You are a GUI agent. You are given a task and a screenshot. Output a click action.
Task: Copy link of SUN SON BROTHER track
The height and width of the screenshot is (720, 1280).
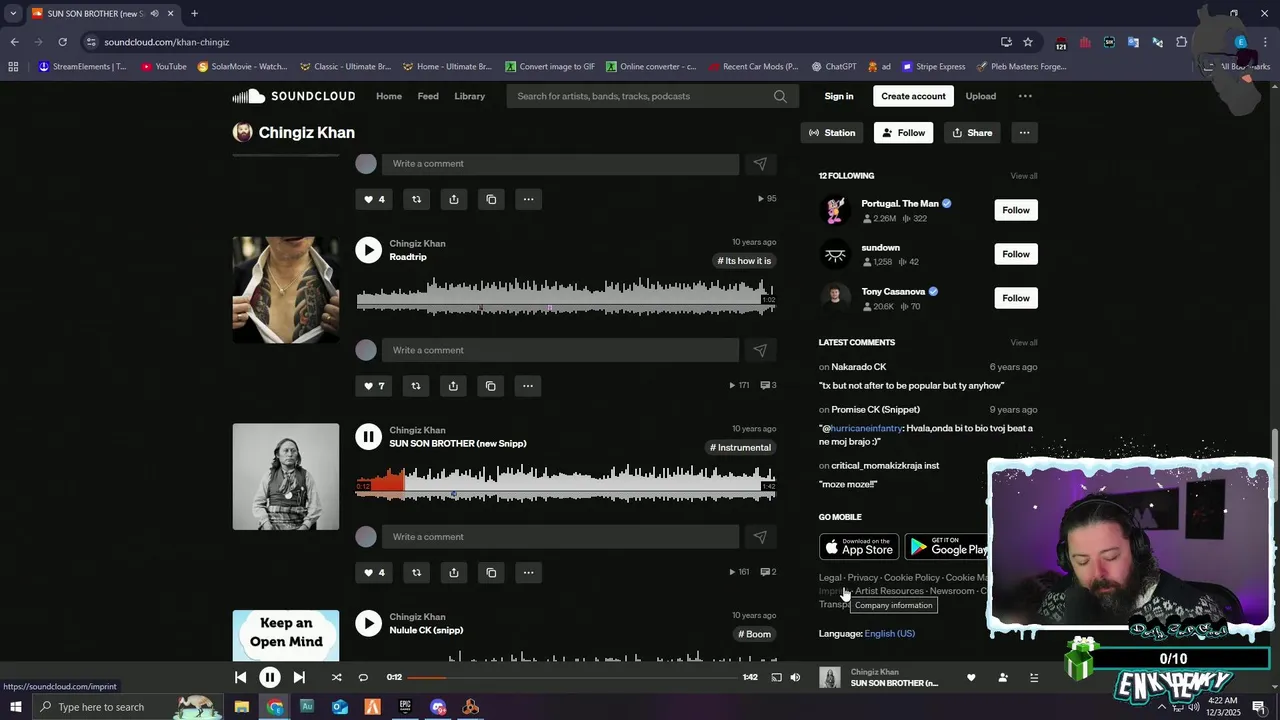(x=491, y=573)
